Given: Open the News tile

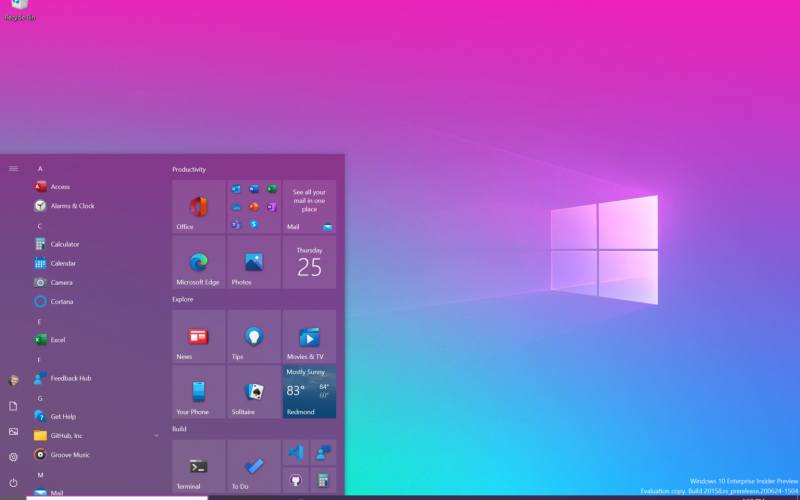Looking at the screenshot, I should (199, 337).
